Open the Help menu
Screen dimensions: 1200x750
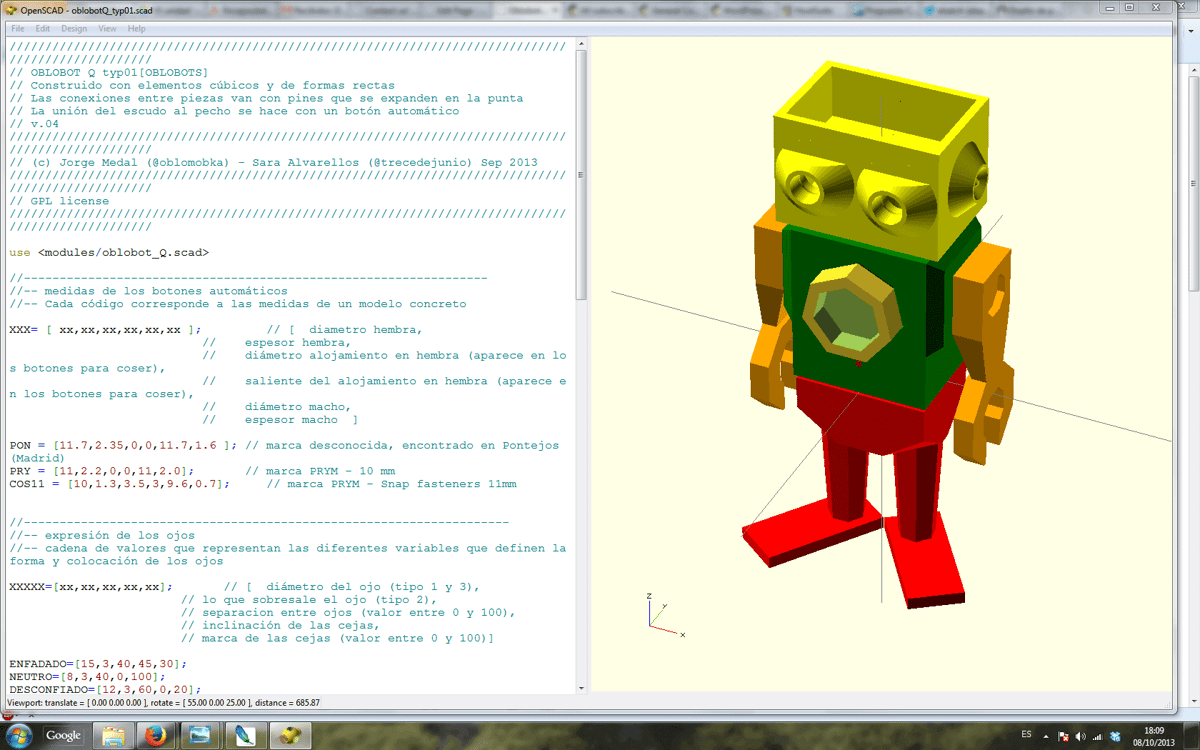136,29
